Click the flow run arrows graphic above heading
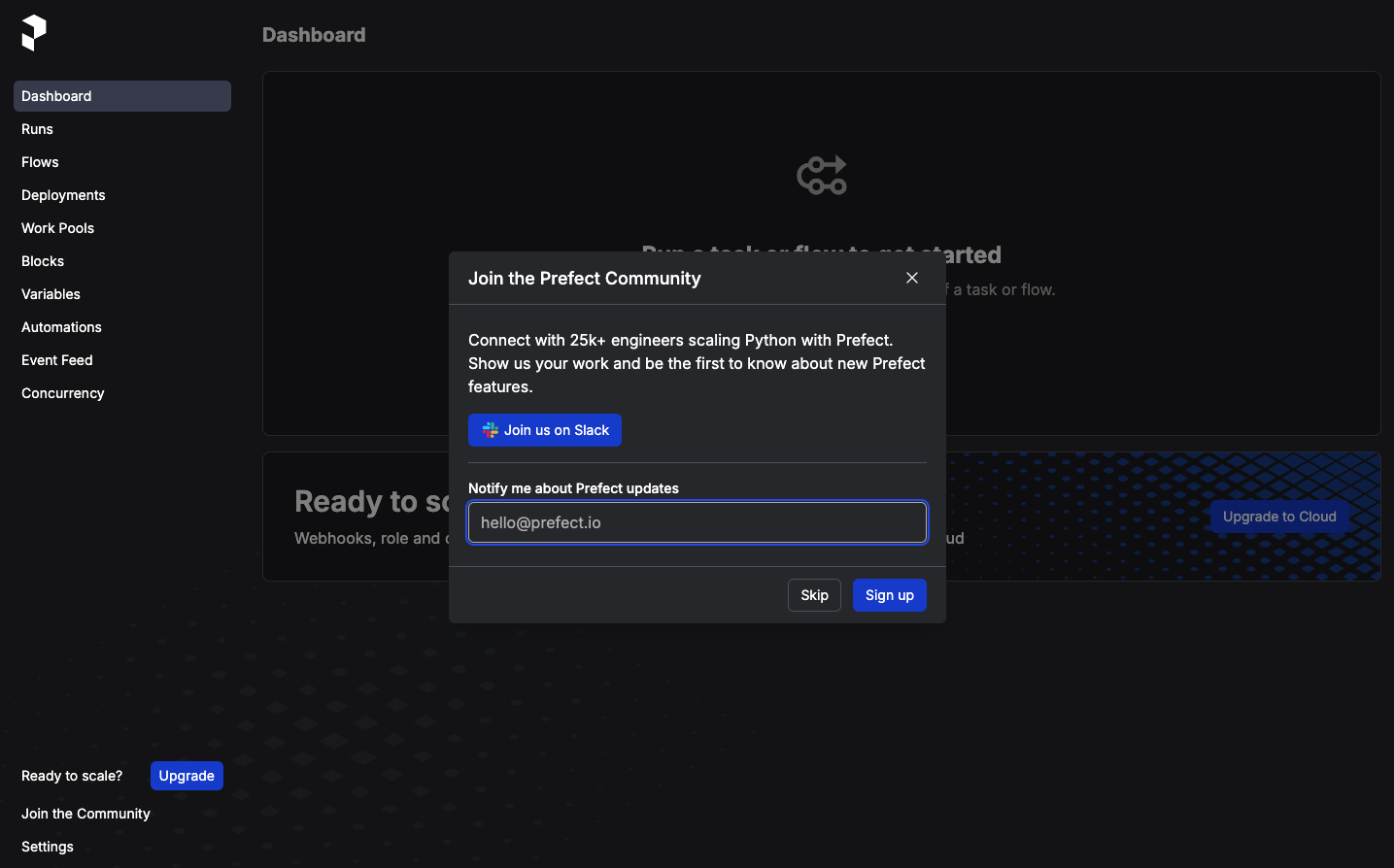The image size is (1394, 868). [x=821, y=175]
